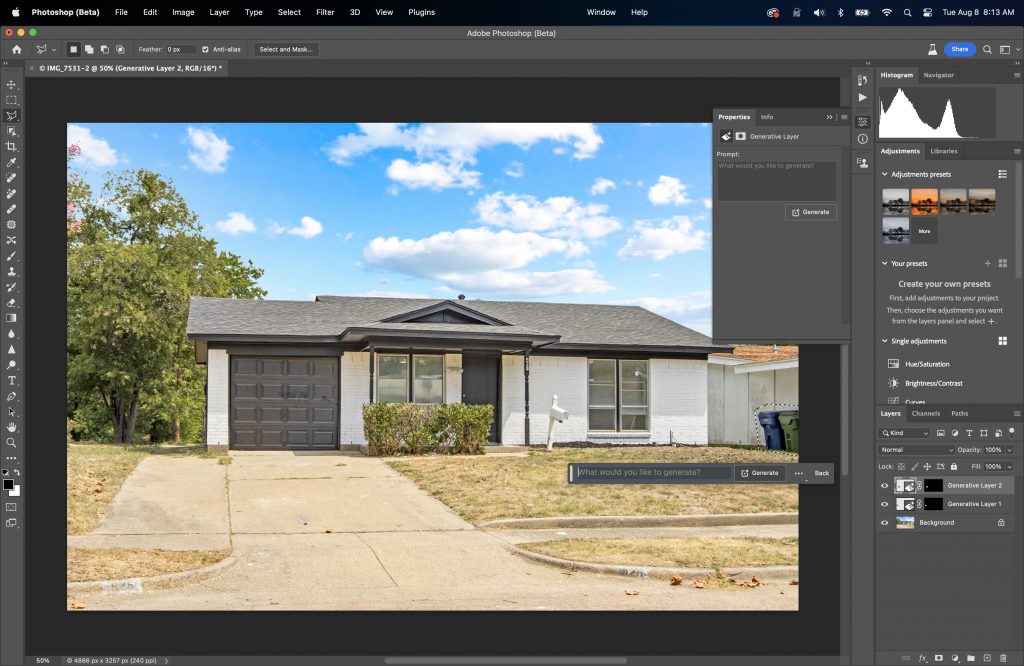Click the foreground color swatch
Image resolution: width=1024 pixels, height=666 pixels.
pyautogui.click(x=8, y=484)
